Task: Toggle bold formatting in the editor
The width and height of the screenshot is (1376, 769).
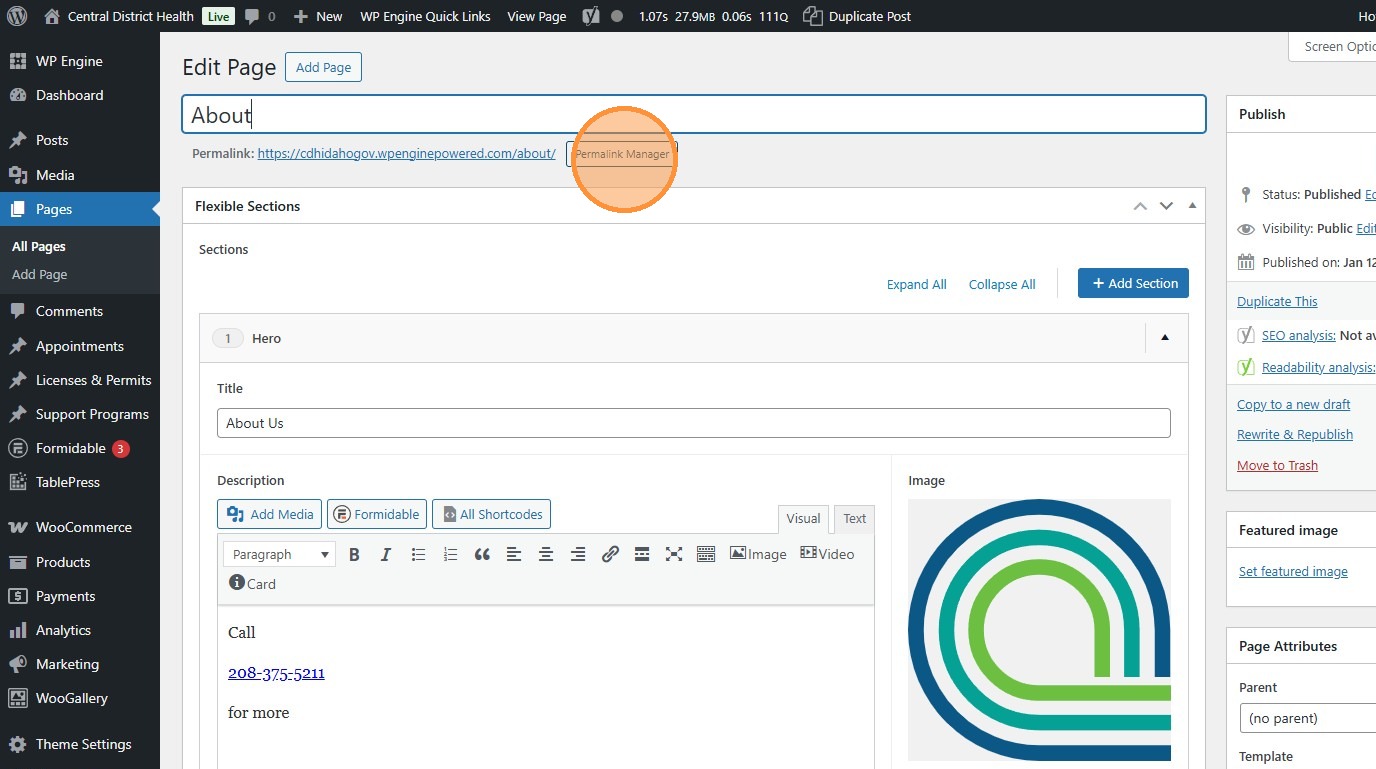Action: [354, 554]
